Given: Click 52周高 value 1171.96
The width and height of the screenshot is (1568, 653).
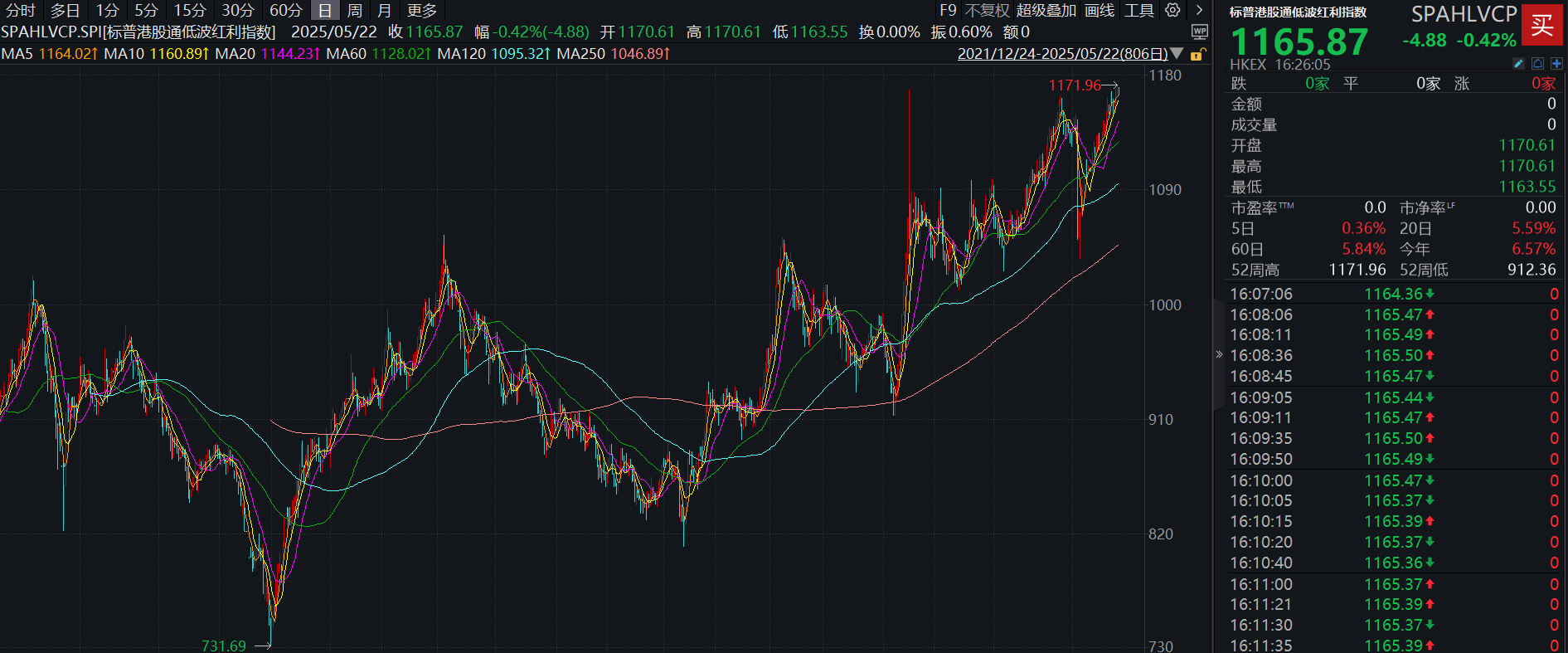Looking at the screenshot, I should pyautogui.click(x=1357, y=270).
